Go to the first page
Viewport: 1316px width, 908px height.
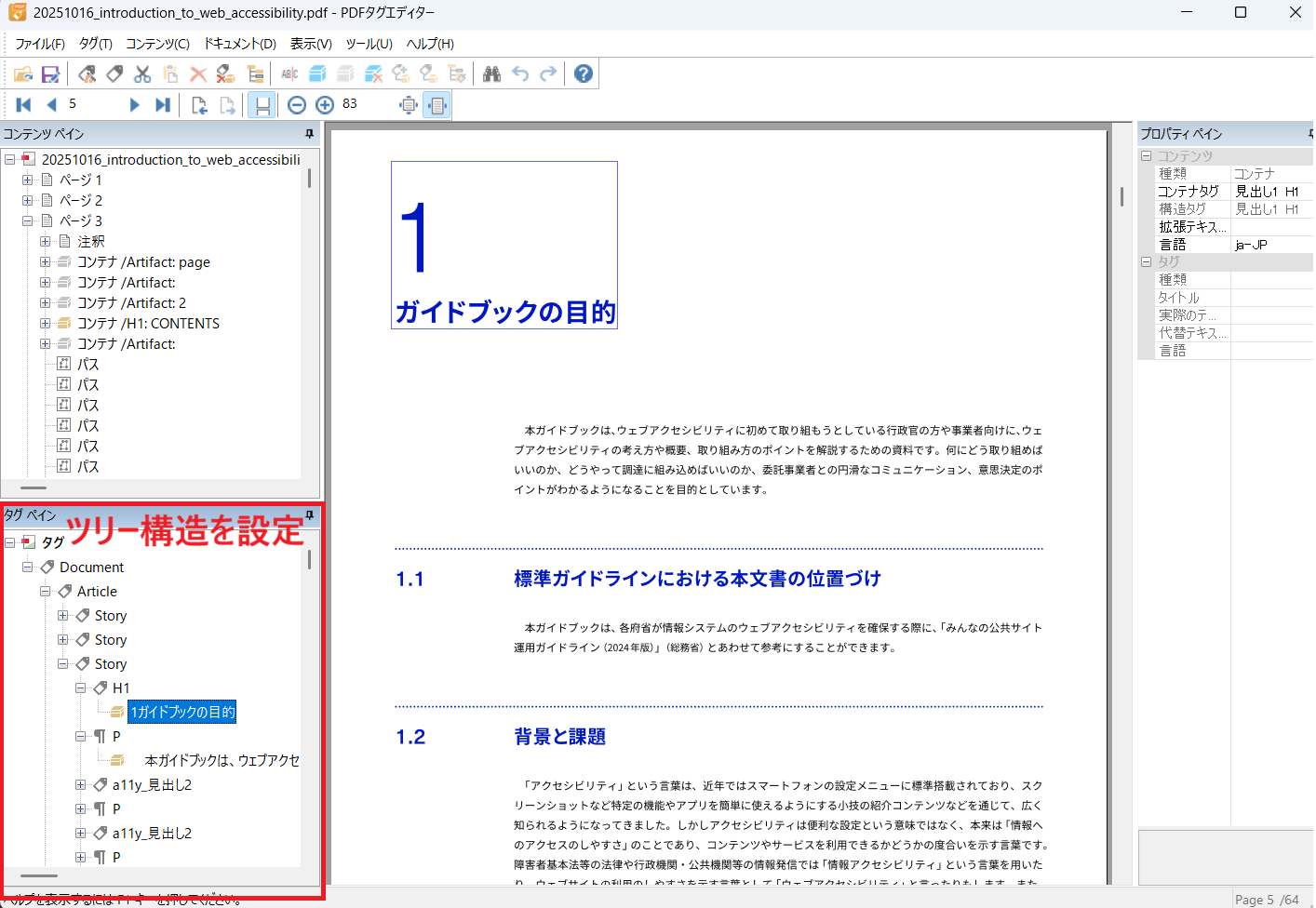click(24, 105)
